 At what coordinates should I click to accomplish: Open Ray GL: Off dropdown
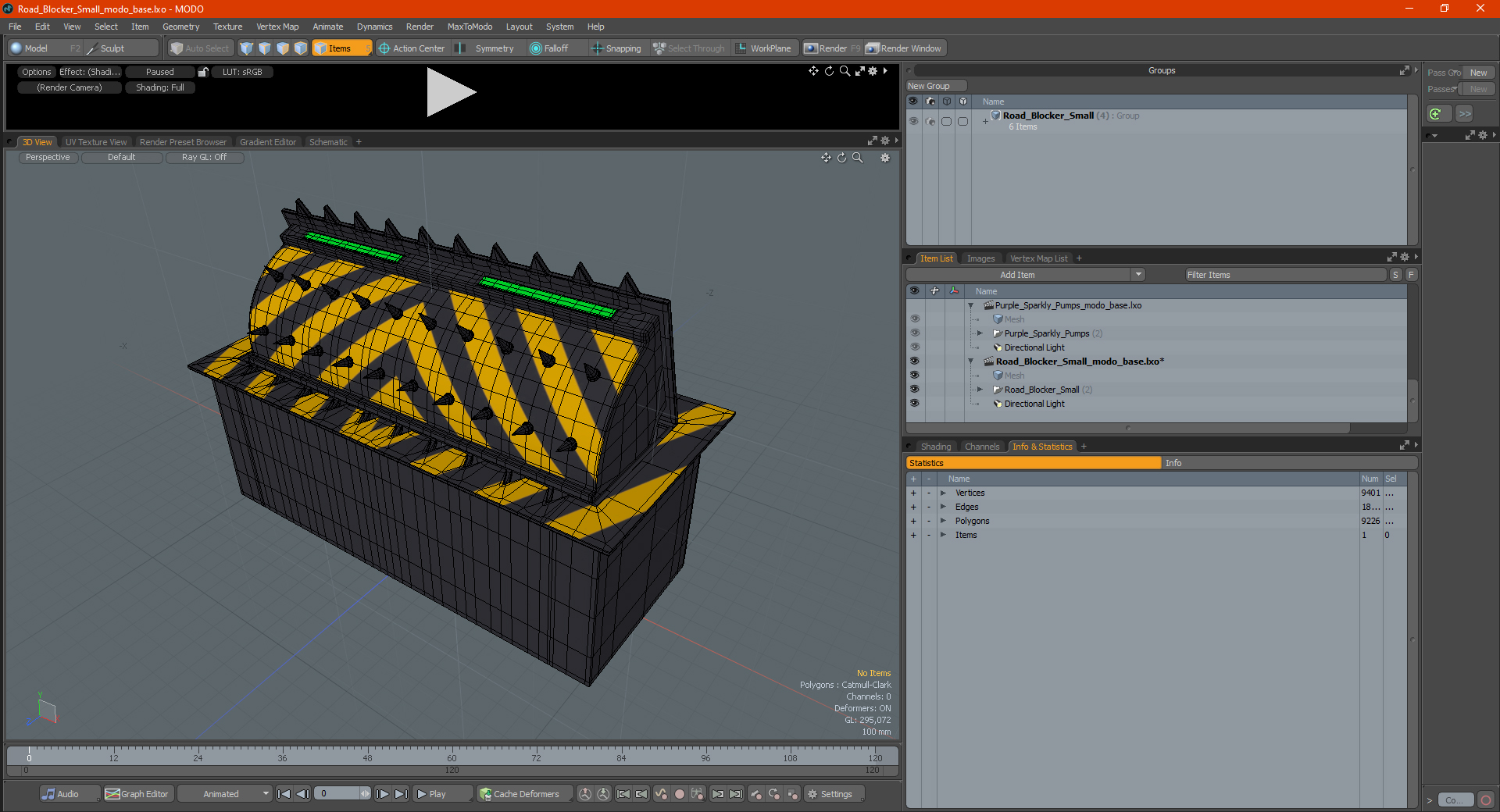click(x=205, y=157)
